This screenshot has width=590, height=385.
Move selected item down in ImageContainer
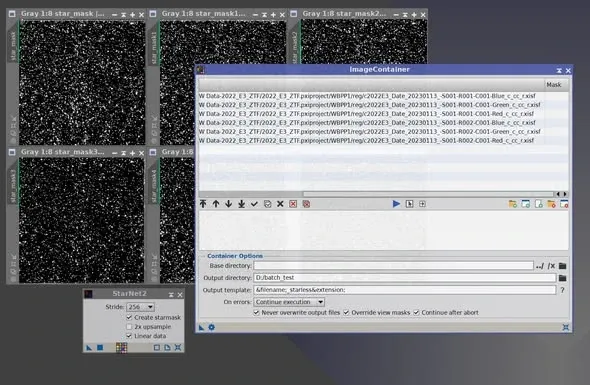pos(228,204)
